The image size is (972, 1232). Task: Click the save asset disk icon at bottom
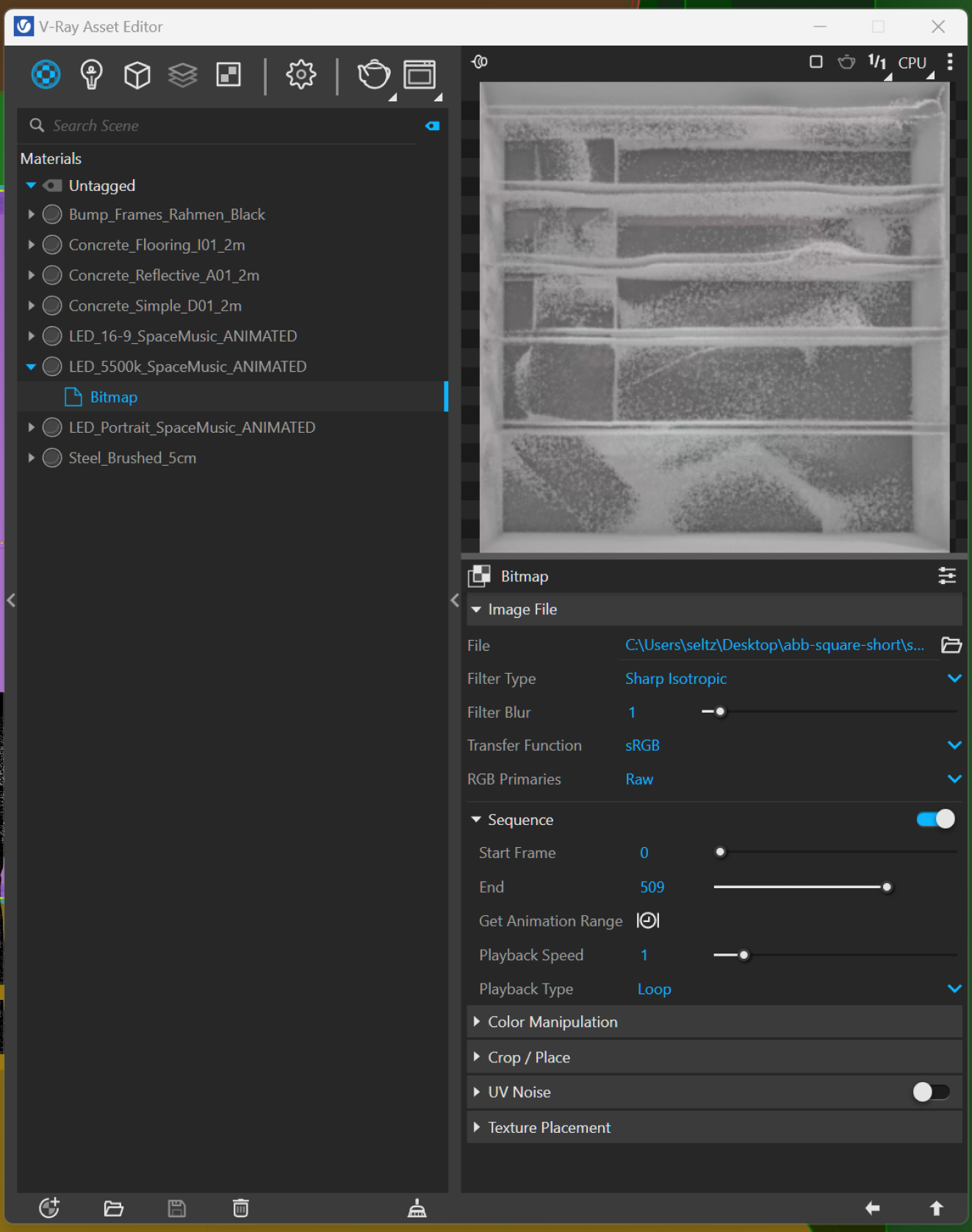pyautogui.click(x=176, y=1208)
